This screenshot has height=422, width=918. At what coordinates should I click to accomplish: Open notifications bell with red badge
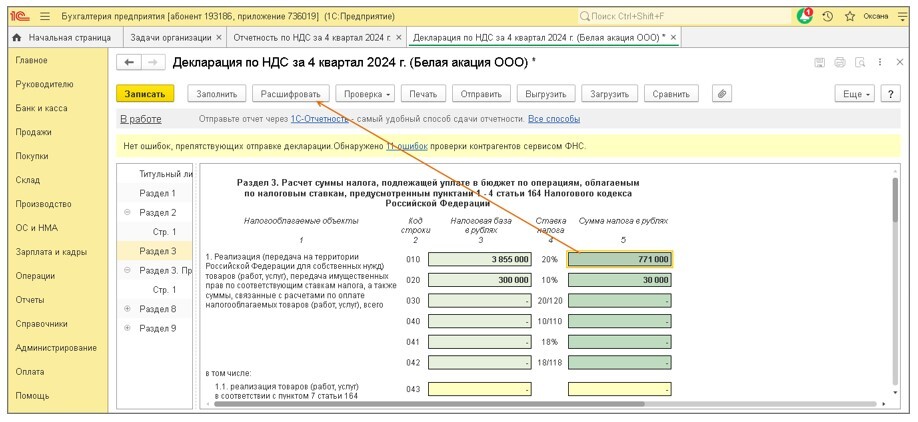click(805, 16)
